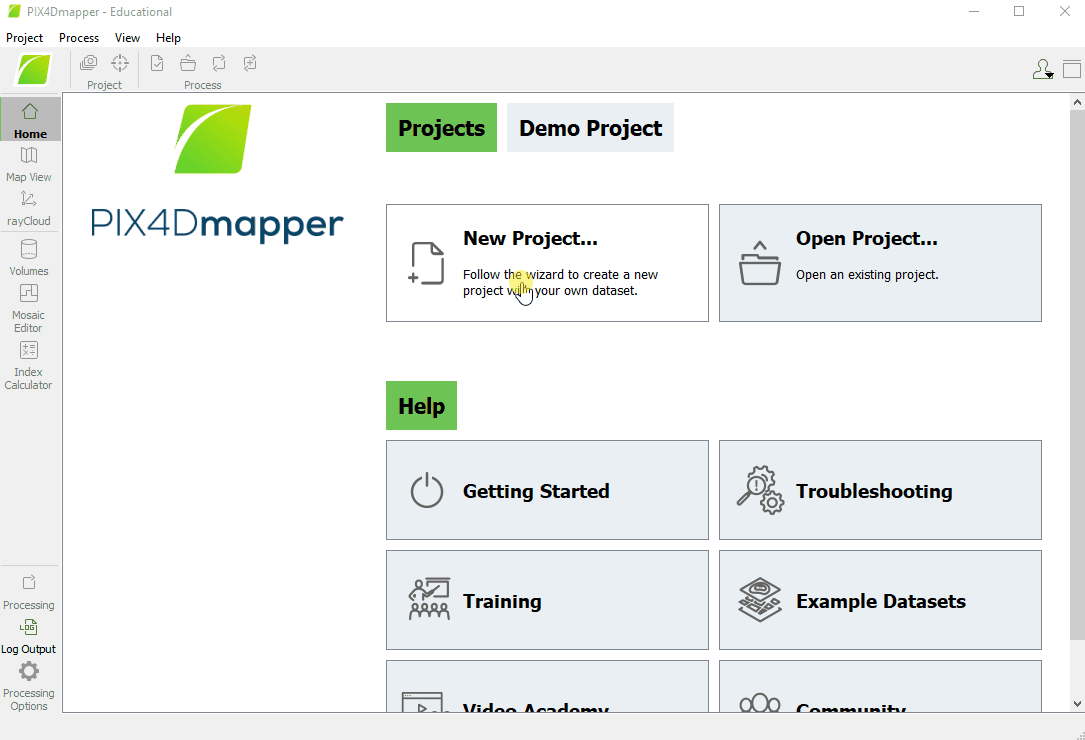
Task: Open Processing Options gear
Action: pos(28,685)
